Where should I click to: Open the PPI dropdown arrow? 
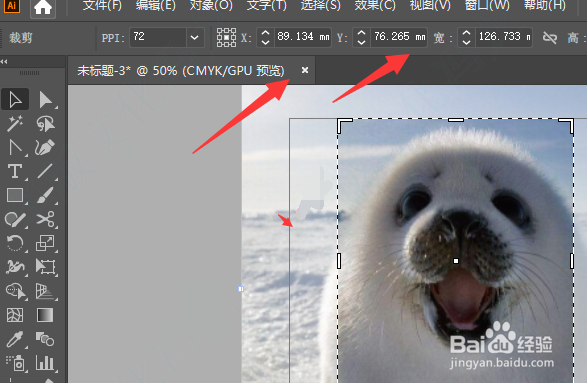tap(195, 37)
